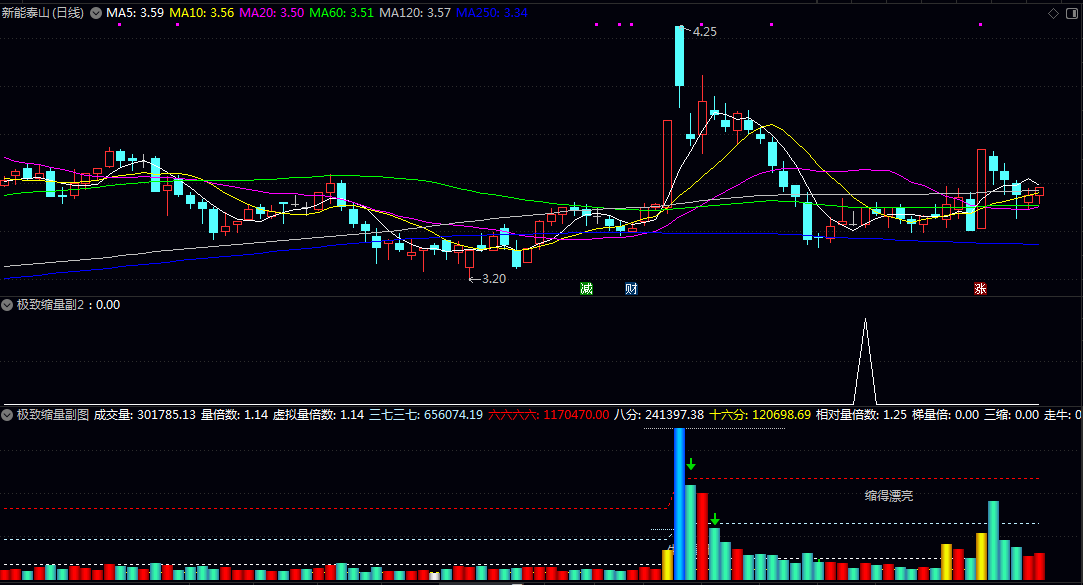Click the 4.25 high price label
Image resolution: width=1083 pixels, height=585 pixels.
[x=705, y=32]
